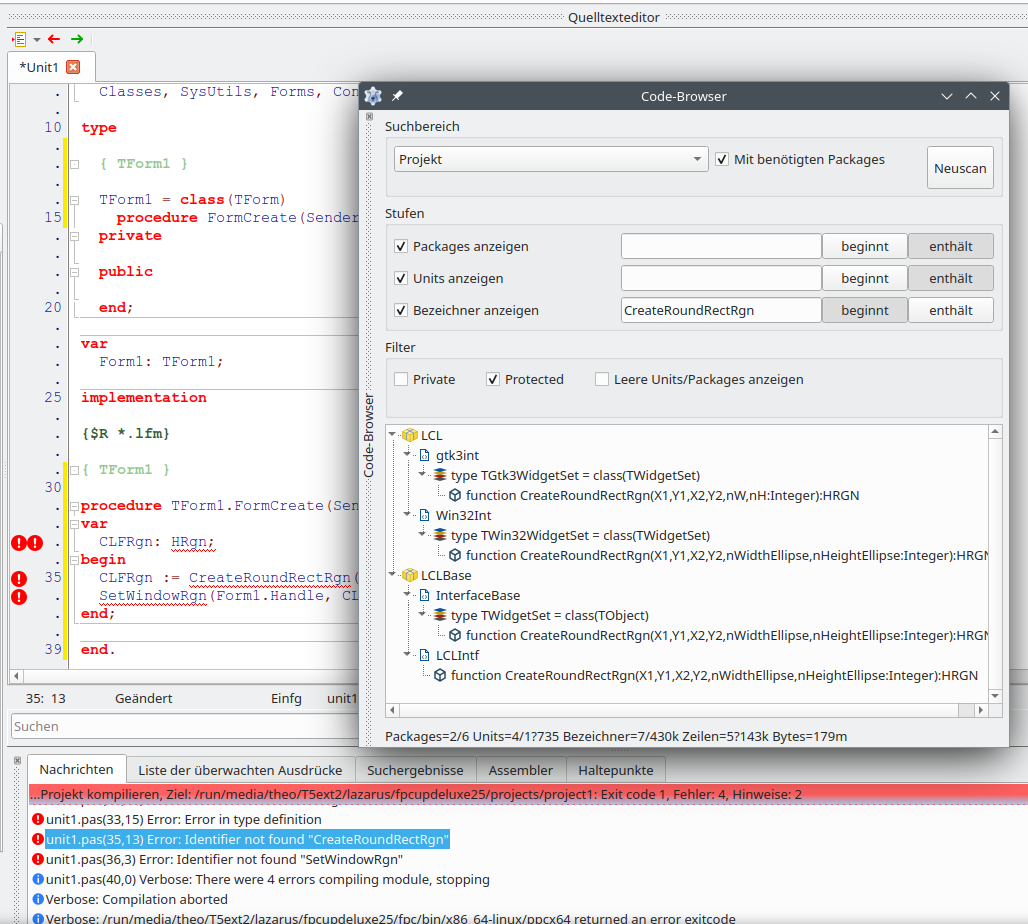
Task: Open 'Liste der überwachten Ausdrücke' tab
Action: (x=240, y=770)
